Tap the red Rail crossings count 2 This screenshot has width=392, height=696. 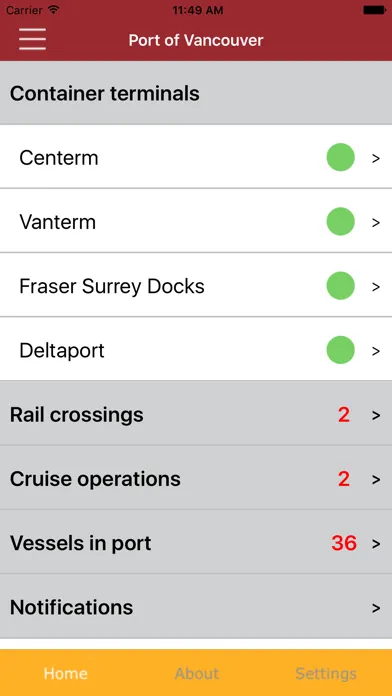[x=344, y=415]
